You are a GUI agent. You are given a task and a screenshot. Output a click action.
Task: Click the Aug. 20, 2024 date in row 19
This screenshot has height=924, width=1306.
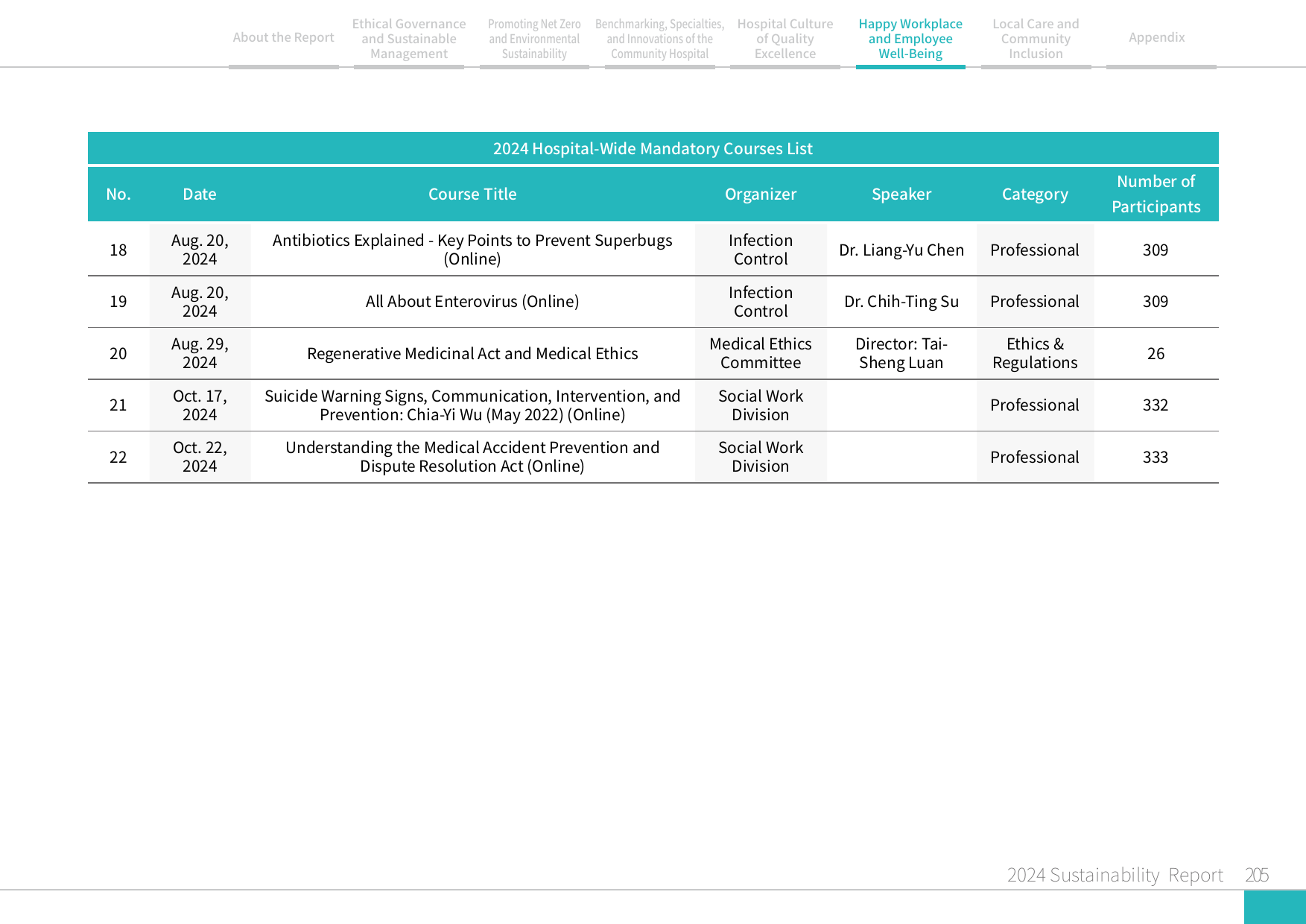coord(200,302)
